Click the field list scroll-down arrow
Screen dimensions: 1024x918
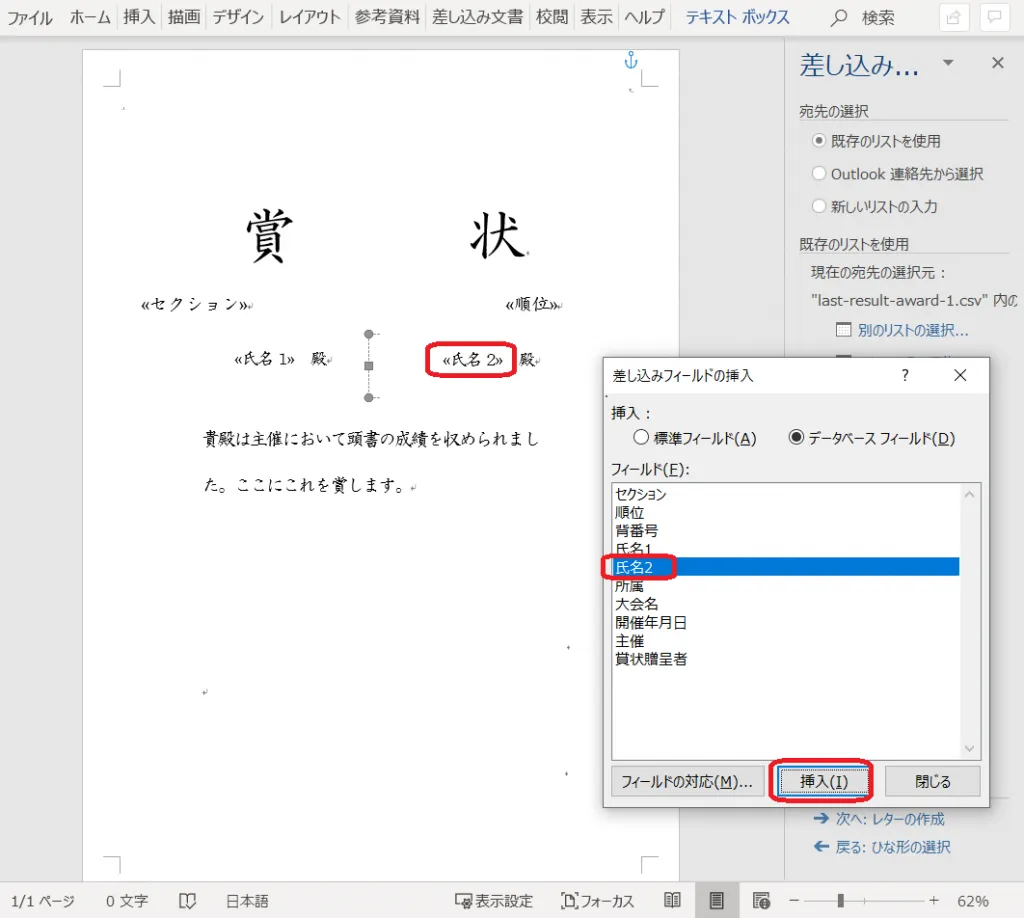coord(968,748)
